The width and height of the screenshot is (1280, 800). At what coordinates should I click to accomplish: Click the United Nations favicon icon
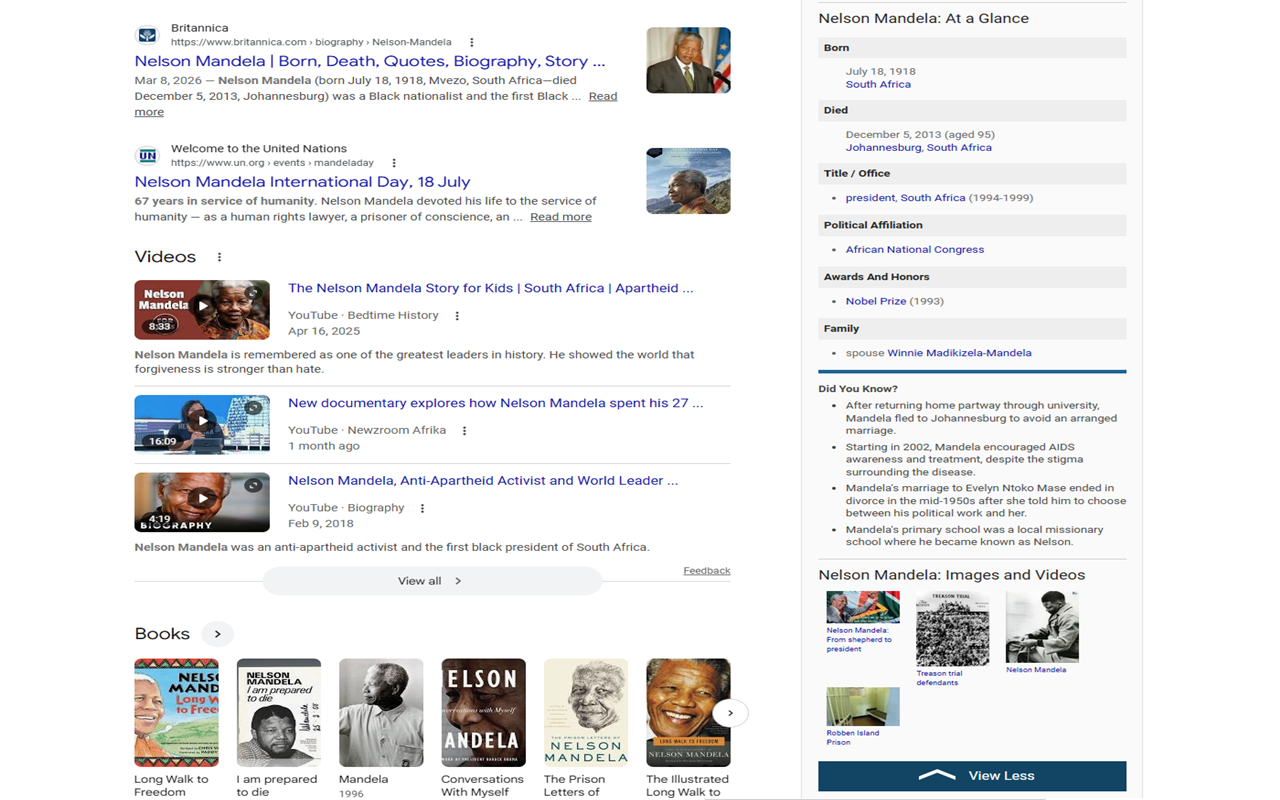147,155
